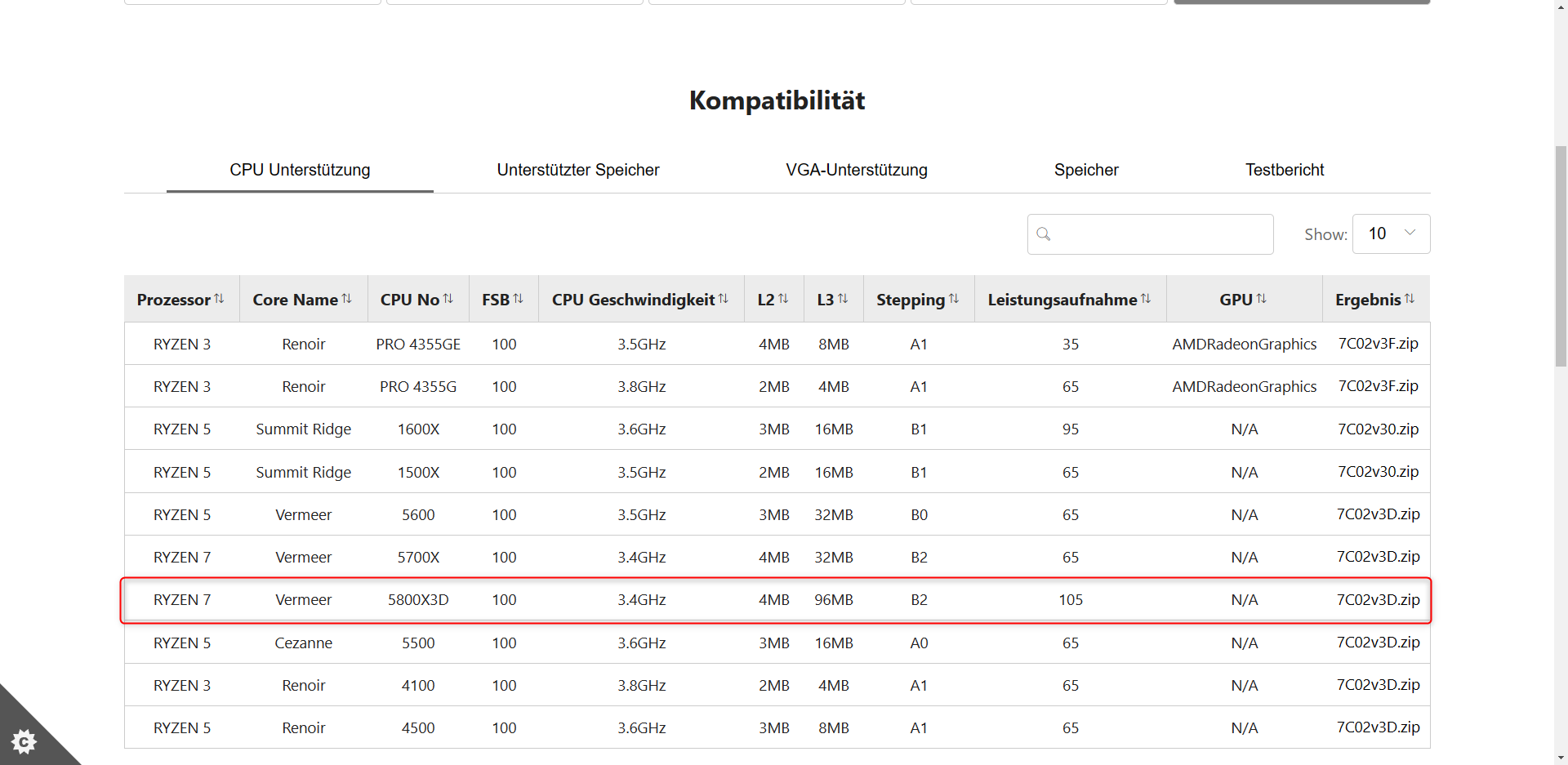Click the Kompatibilität heading
Screen dimensions: 1568x765
777,100
